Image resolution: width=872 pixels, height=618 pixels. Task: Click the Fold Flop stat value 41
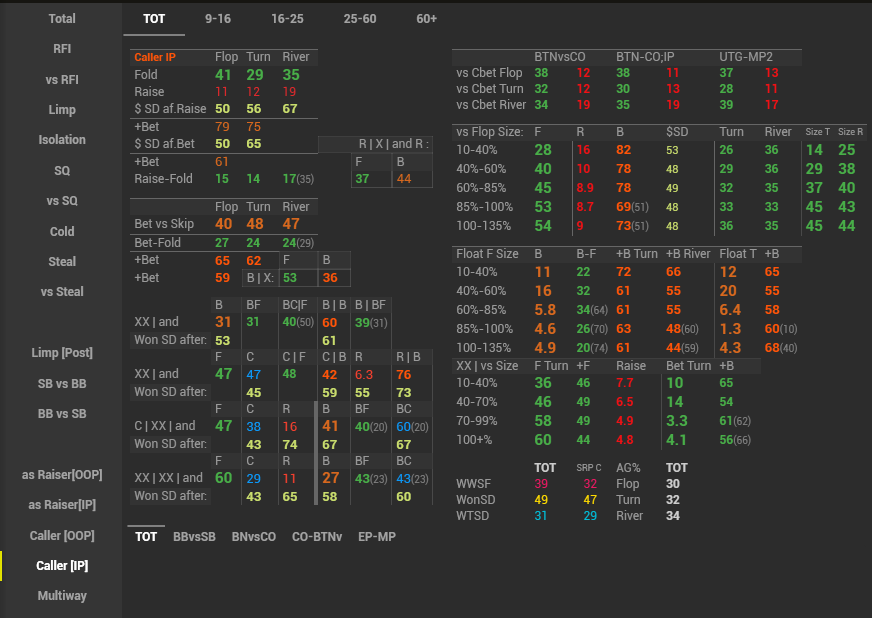pos(223,75)
